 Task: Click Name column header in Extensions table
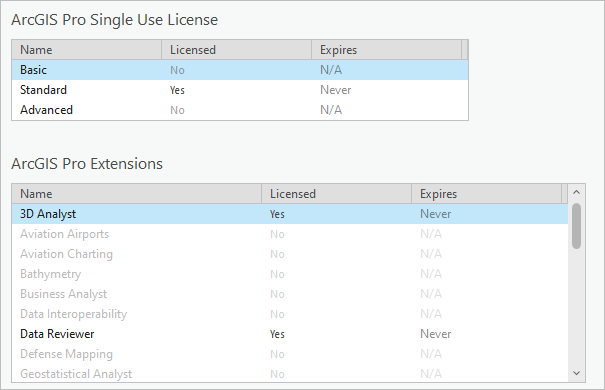coord(137,194)
